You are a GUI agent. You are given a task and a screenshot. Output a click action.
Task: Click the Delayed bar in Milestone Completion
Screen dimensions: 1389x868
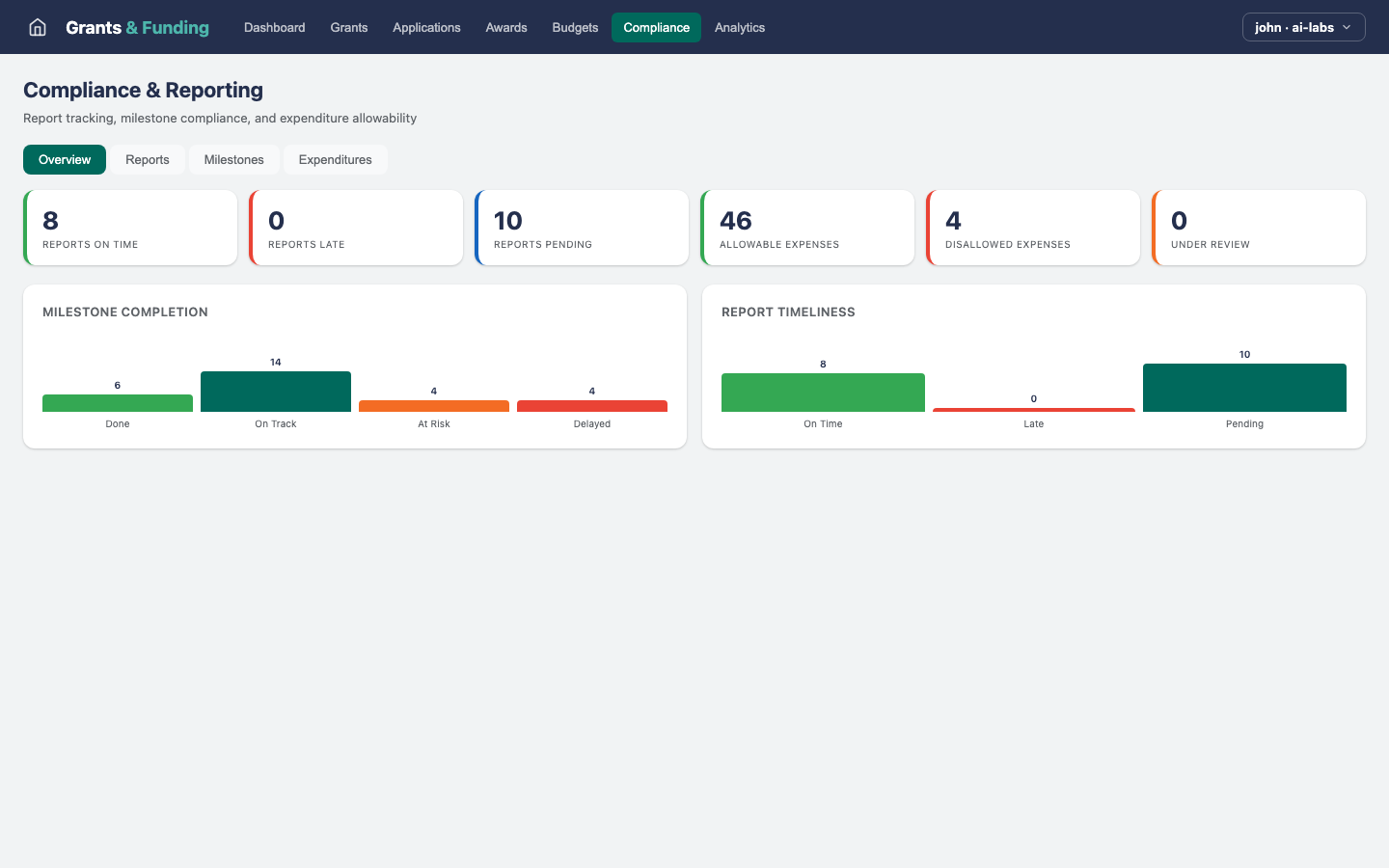coord(591,404)
